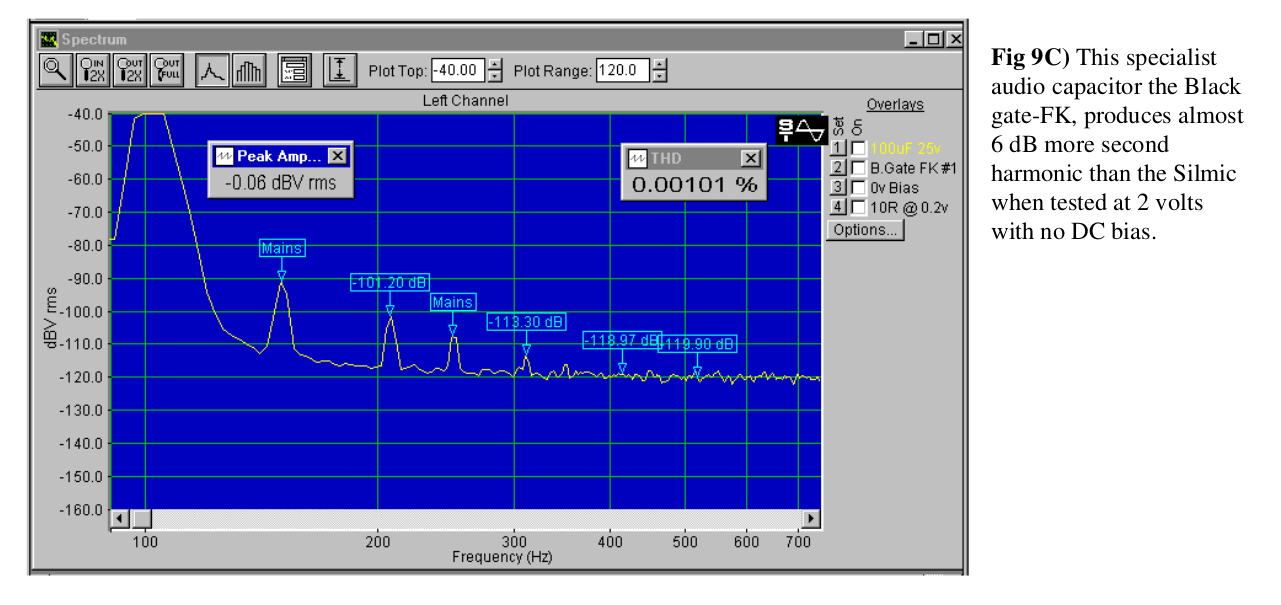Click the horizontal scrollbar thumb
Viewport: 1281px width, 605px height.
(141, 518)
